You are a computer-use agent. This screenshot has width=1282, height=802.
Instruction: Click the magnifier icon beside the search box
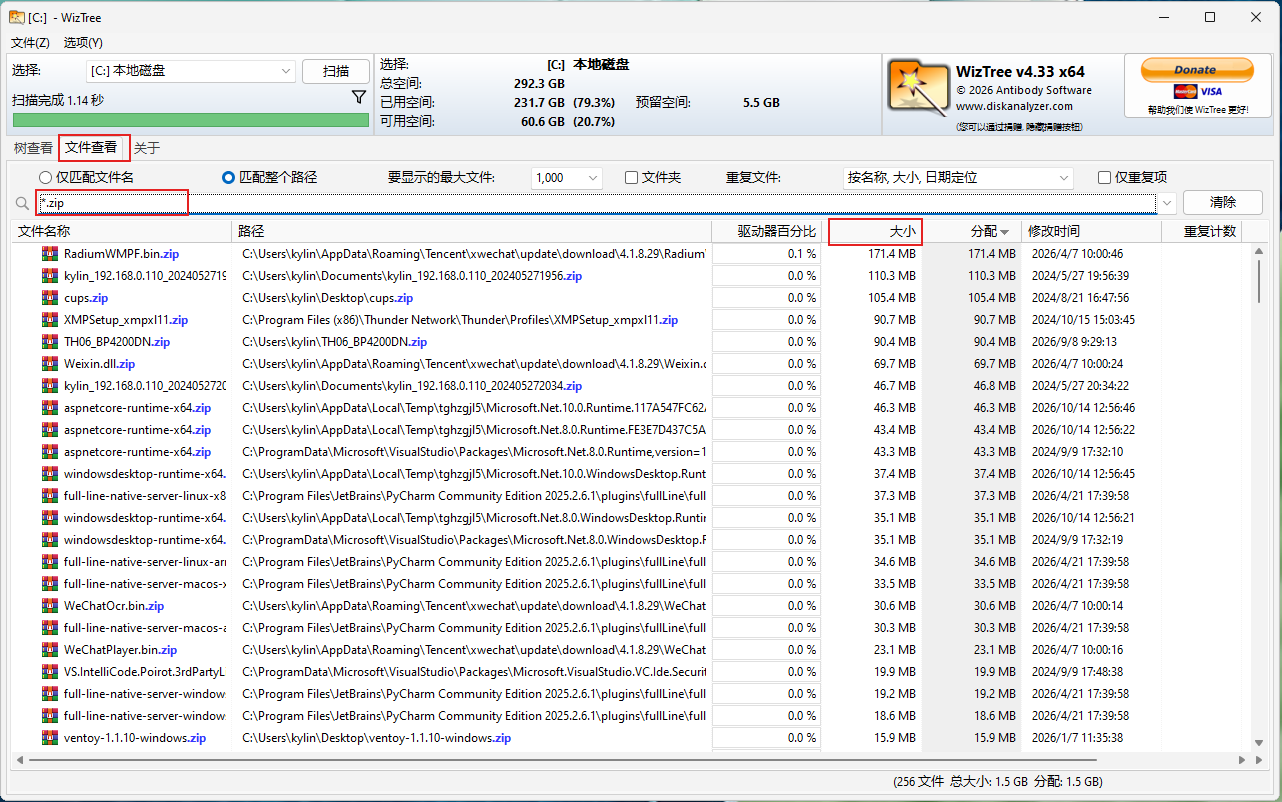tap(23, 203)
